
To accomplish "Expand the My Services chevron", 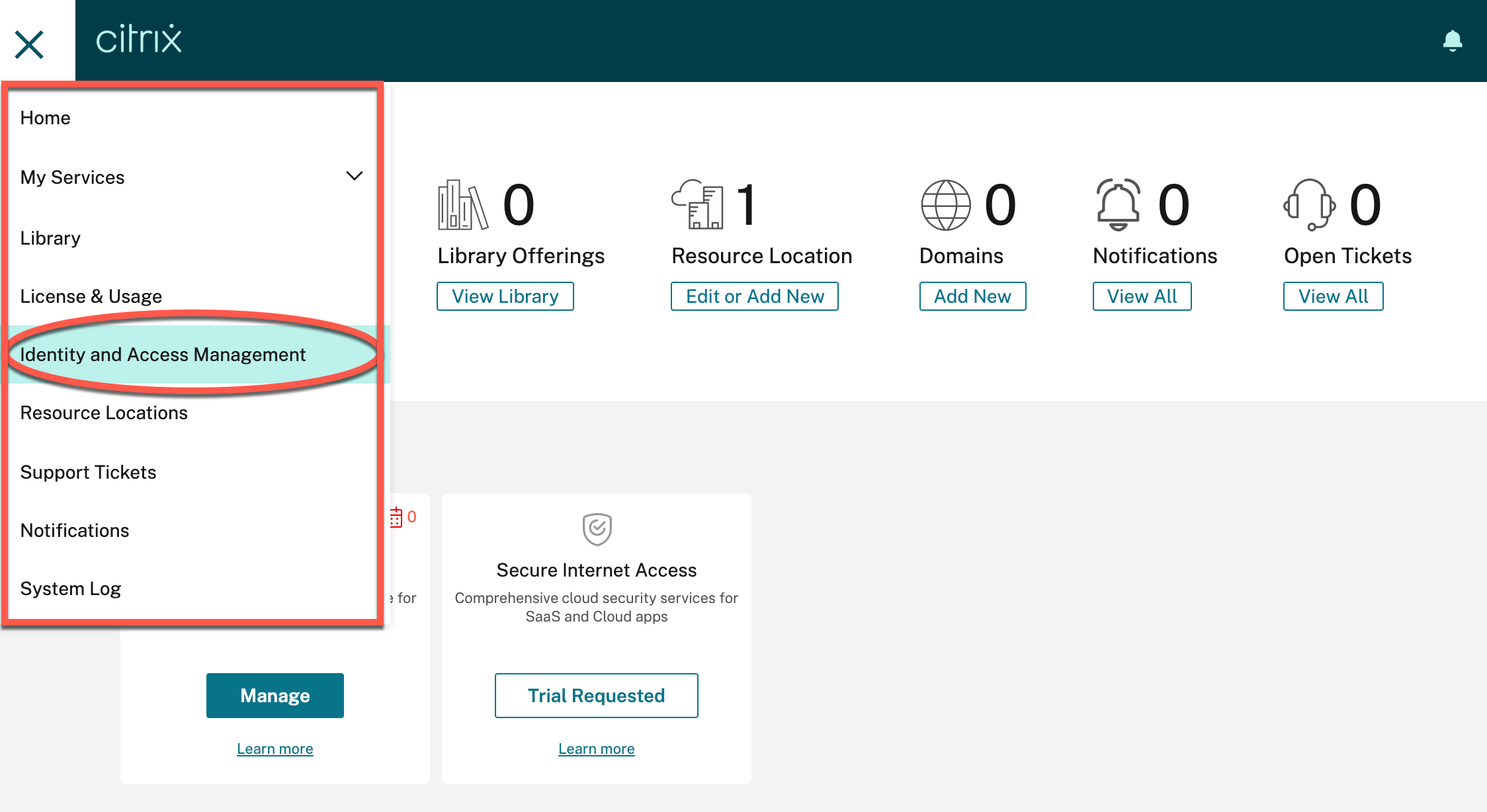I will (355, 176).
